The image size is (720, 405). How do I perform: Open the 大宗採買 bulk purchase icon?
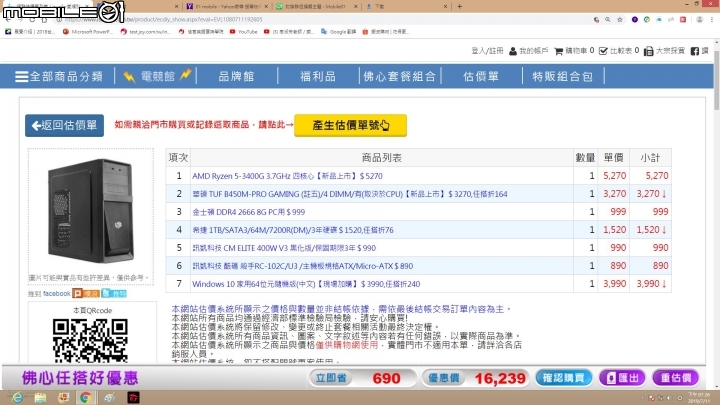click(648, 51)
